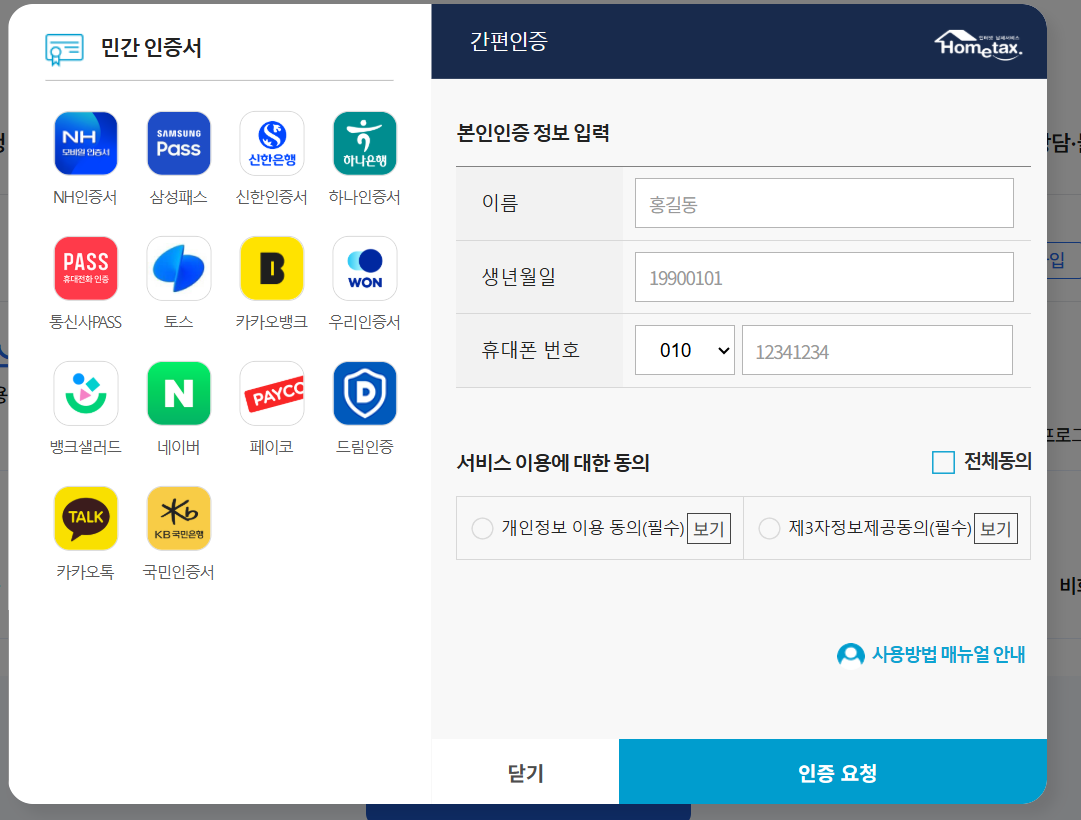Open the 010 phone prefix dropdown
This screenshot has height=820, width=1081.
tap(685, 350)
